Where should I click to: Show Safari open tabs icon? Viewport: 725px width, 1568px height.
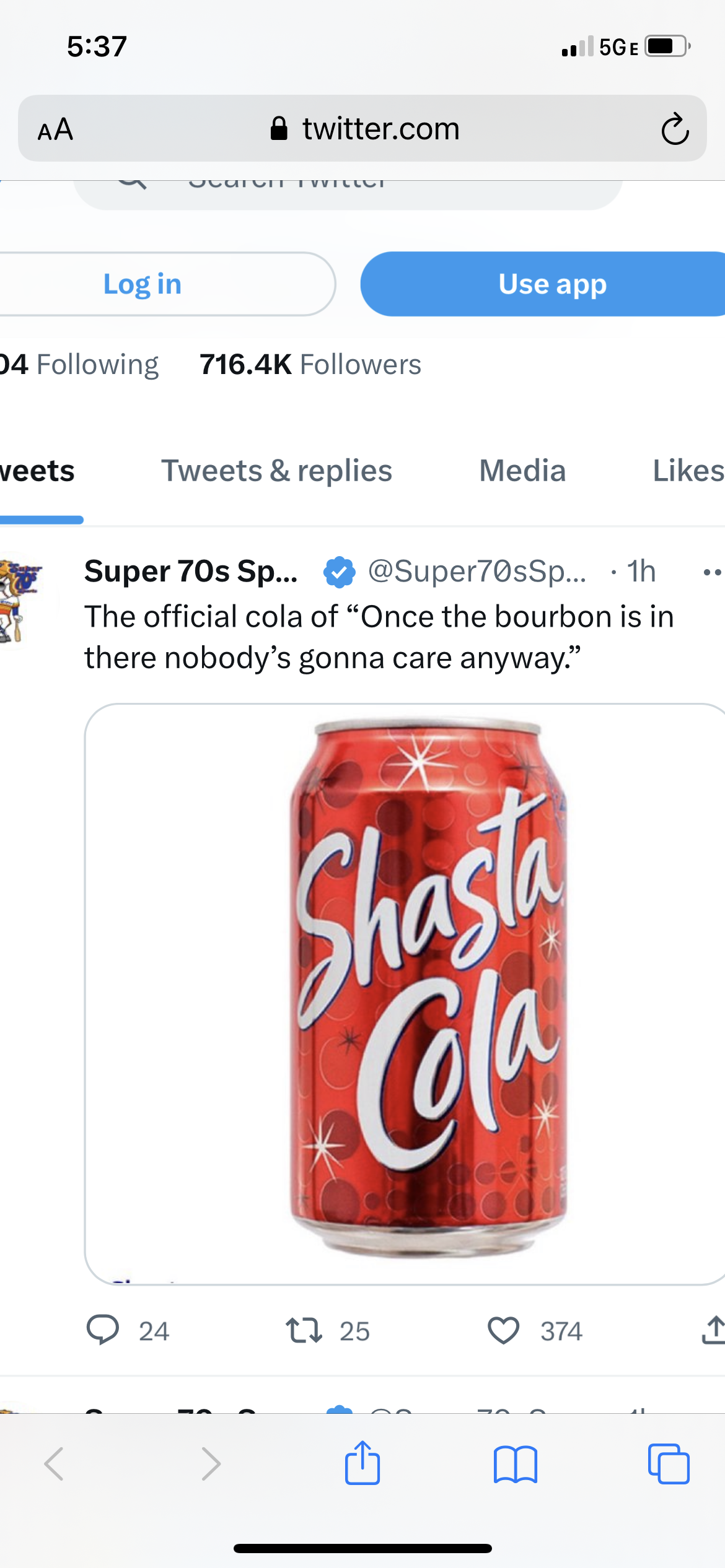click(x=669, y=1464)
